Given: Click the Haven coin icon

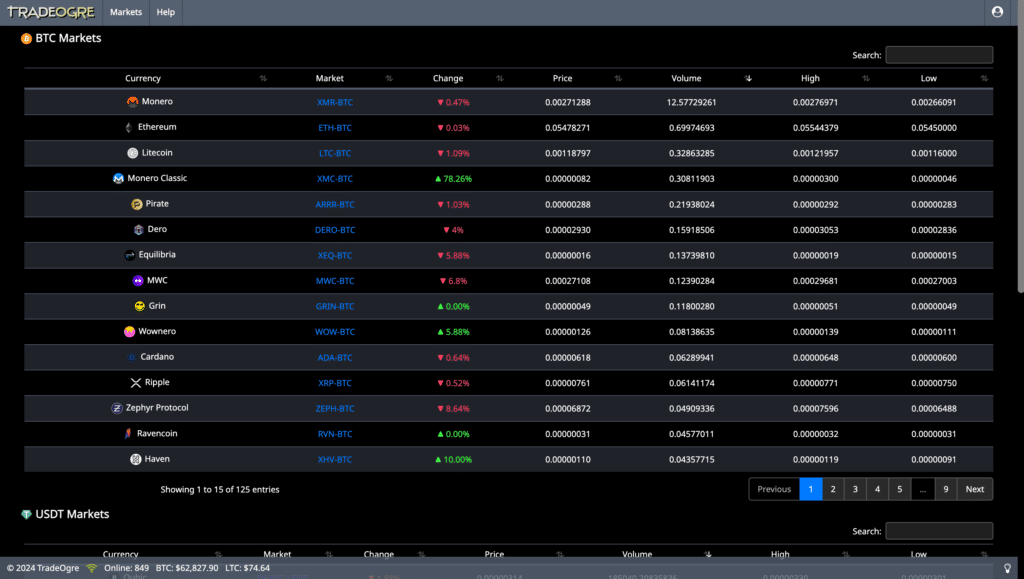Looking at the screenshot, I should click(x=135, y=460).
